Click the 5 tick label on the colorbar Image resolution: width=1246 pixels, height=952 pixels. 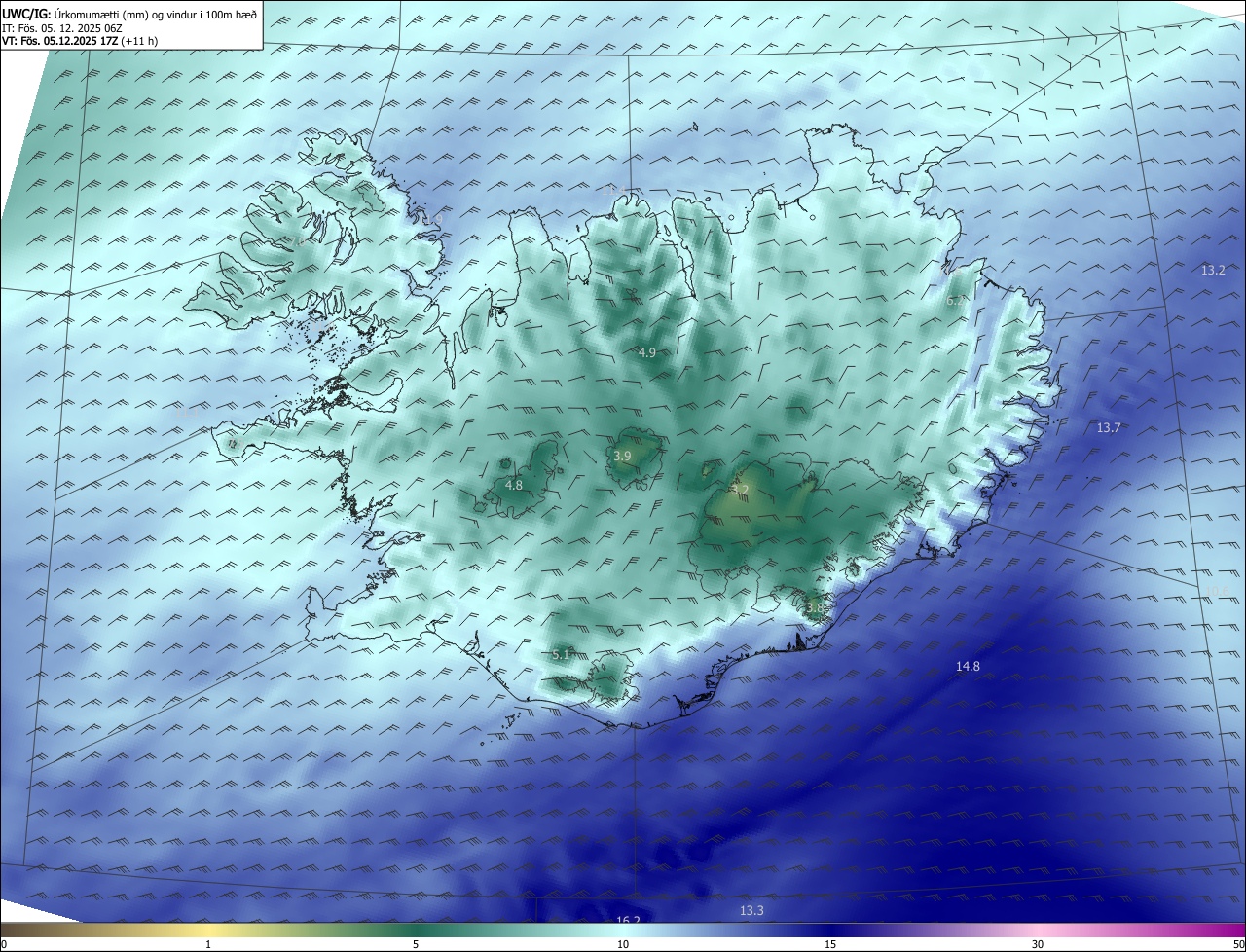416,945
